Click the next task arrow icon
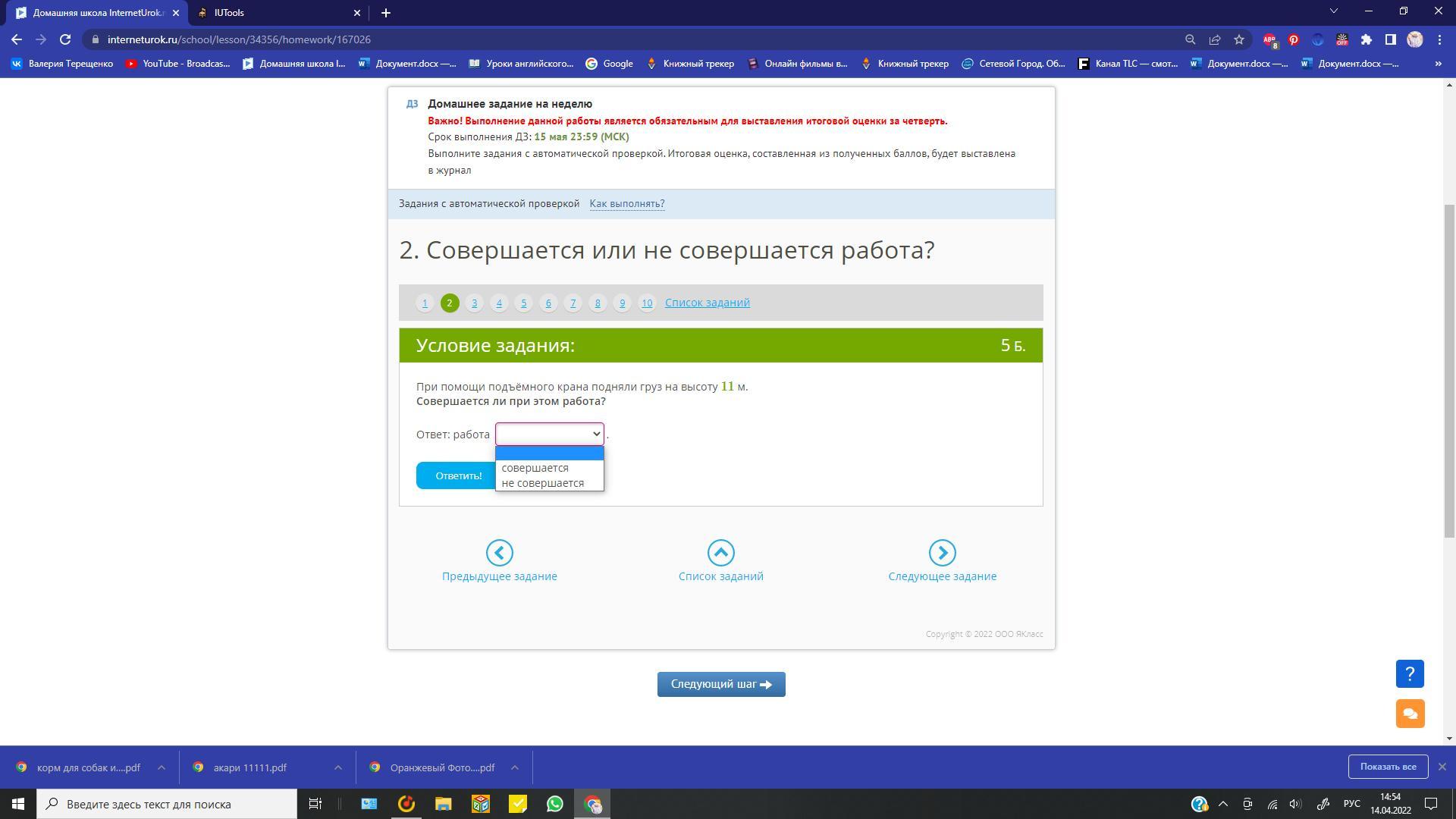The height and width of the screenshot is (819, 1456). 942,553
